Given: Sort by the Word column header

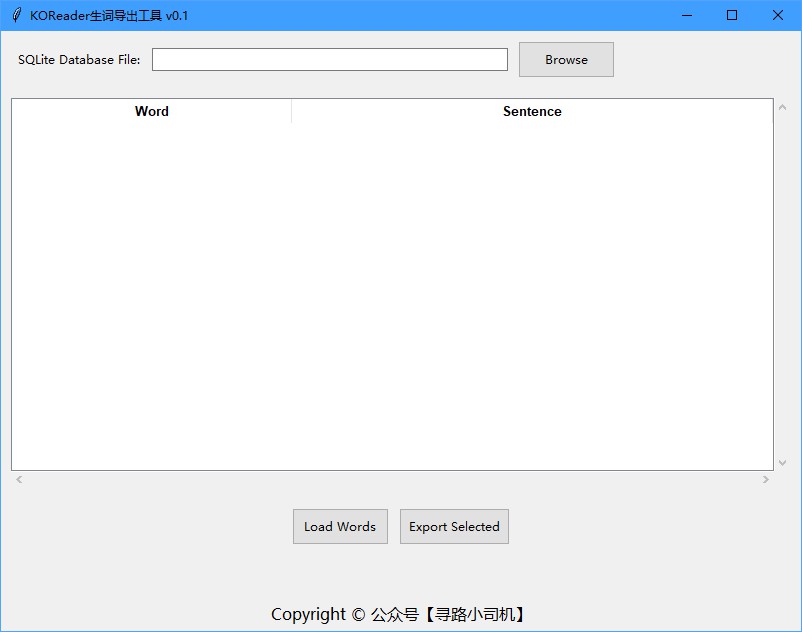Looking at the screenshot, I should [x=151, y=111].
